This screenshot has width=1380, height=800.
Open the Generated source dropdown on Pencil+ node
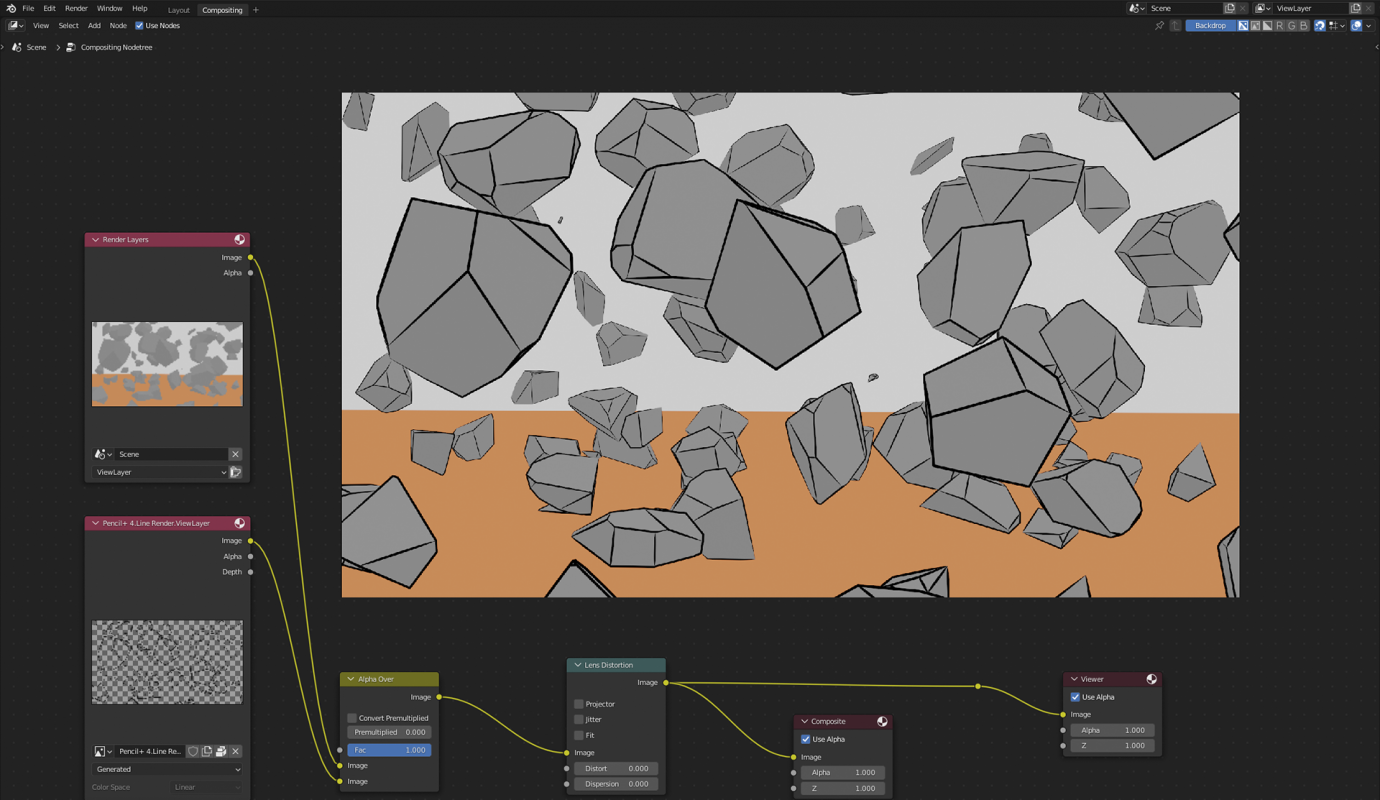point(167,769)
